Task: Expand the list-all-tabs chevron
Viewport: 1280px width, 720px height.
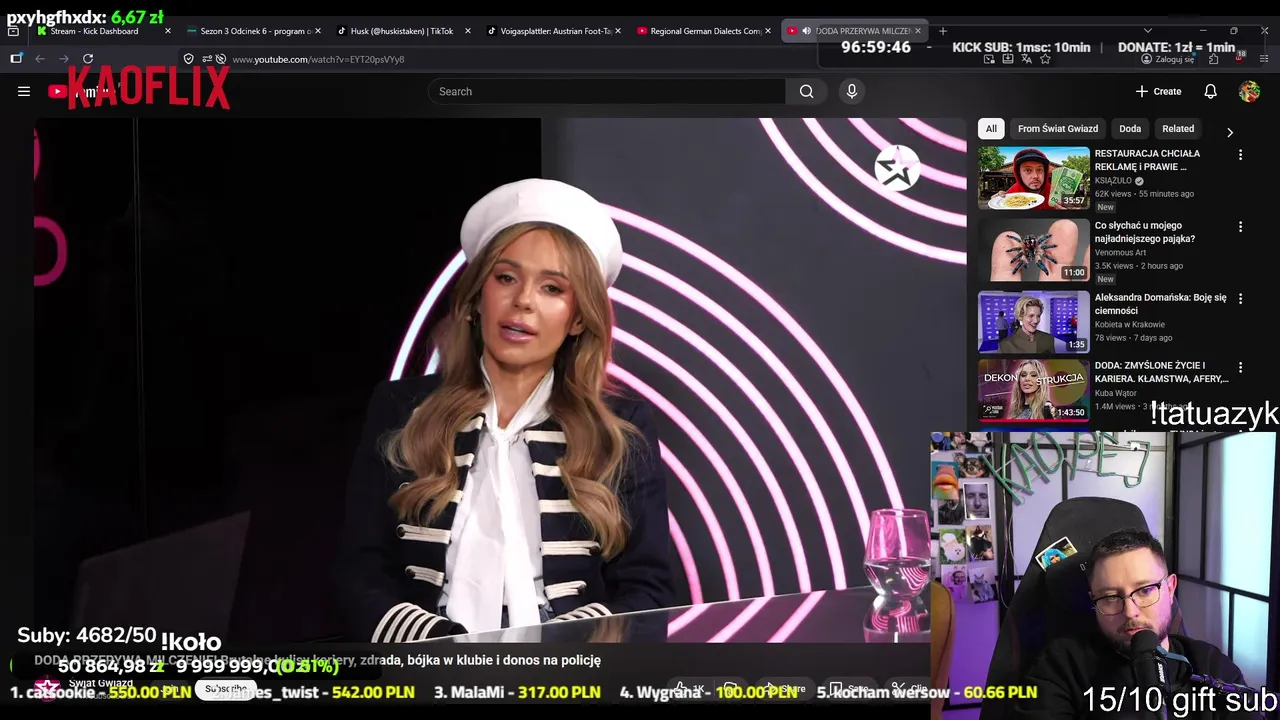Action: pyautogui.click(x=1147, y=31)
